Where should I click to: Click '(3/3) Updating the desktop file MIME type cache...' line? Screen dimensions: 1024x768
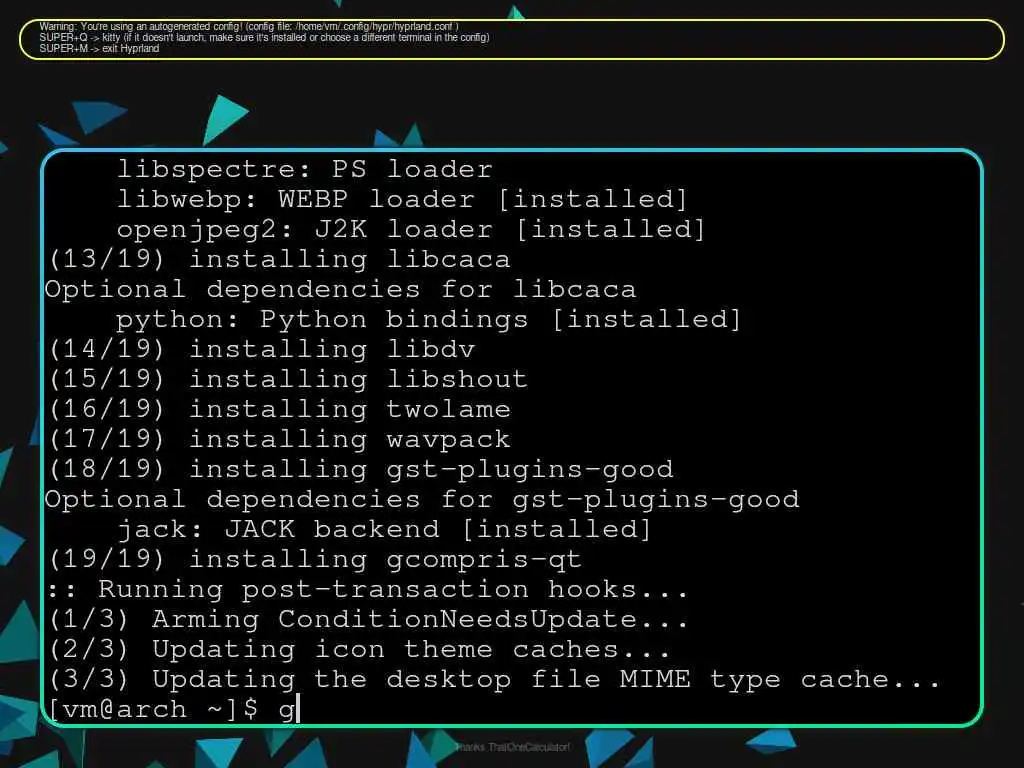[494, 680]
